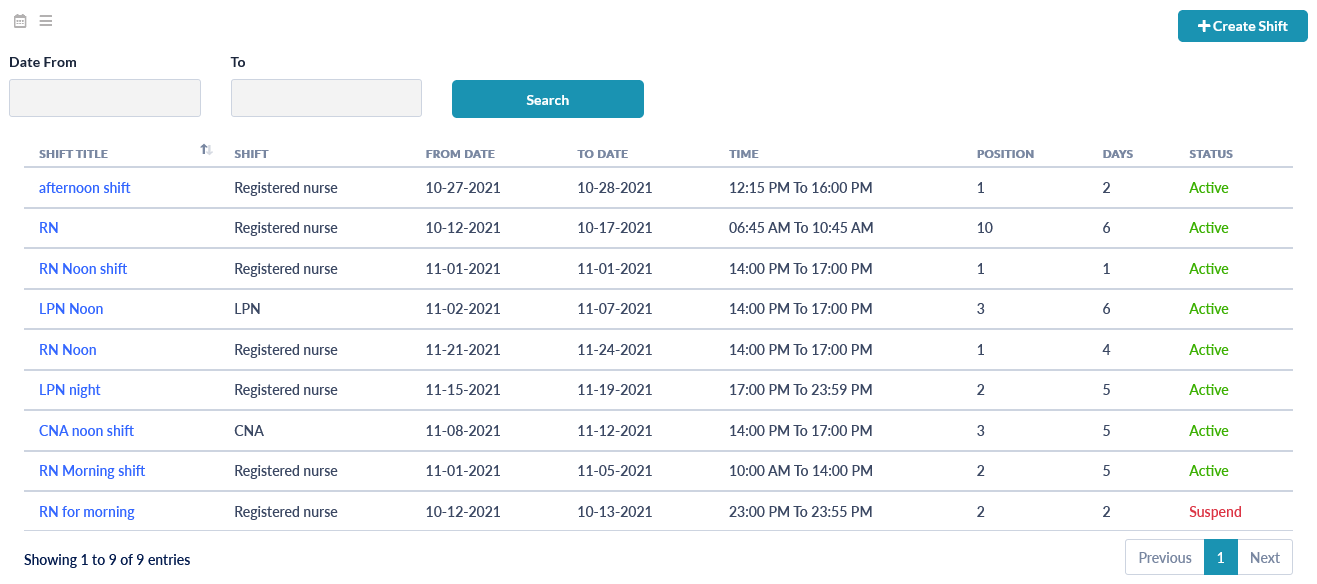
Task: Click the Create Shift button
Action: pos(1242,26)
